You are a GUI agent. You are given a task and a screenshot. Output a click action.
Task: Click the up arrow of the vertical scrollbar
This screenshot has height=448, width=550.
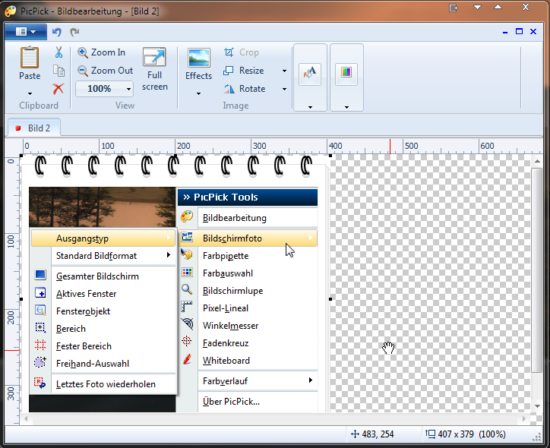pyautogui.click(x=537, y=162)
